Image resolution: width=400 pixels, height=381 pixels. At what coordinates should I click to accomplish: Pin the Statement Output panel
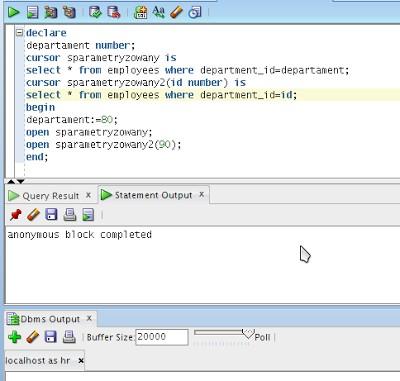[15, 215]
